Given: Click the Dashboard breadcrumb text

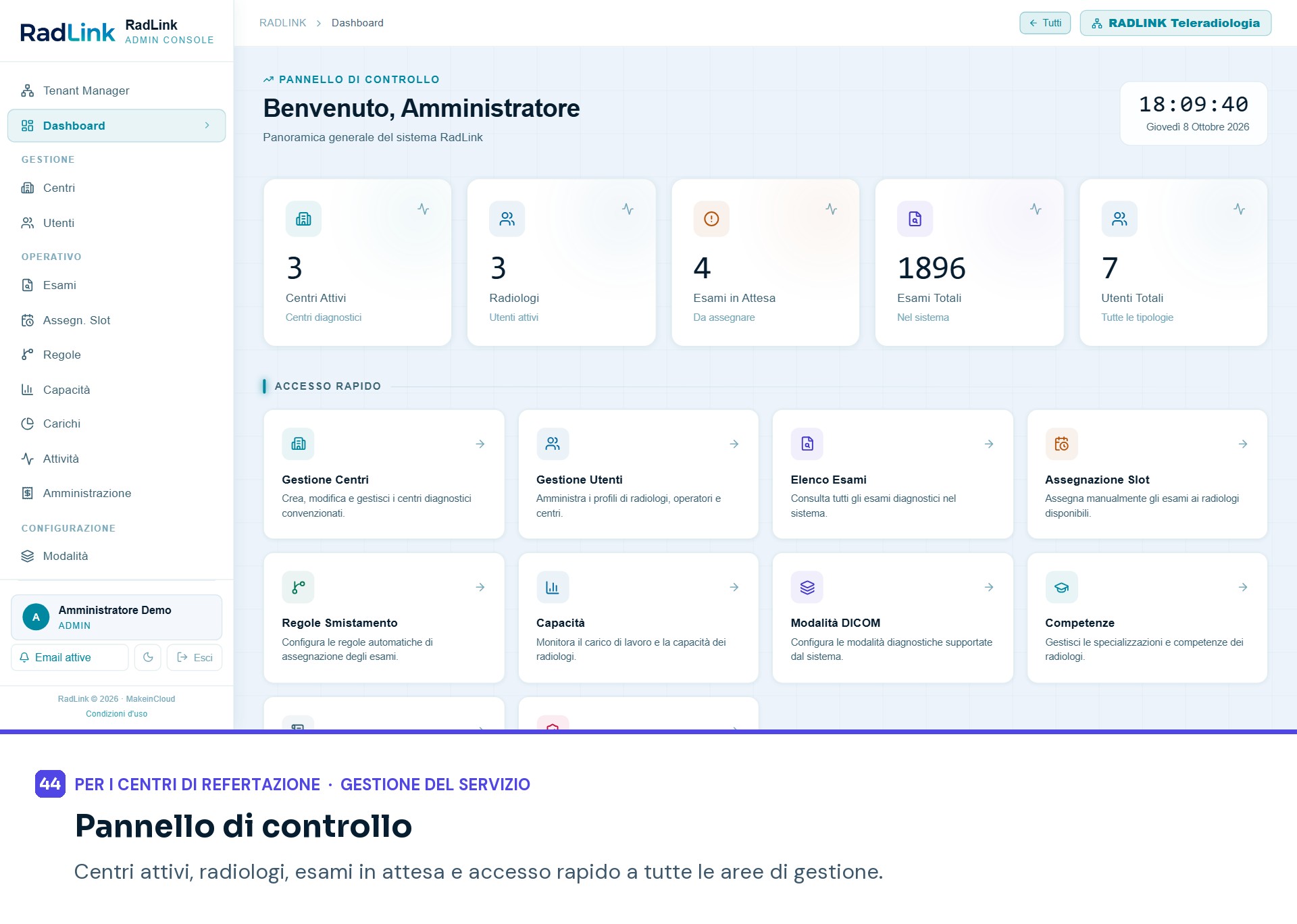Looking at the screenshot, I should click(x=357, y=23).
